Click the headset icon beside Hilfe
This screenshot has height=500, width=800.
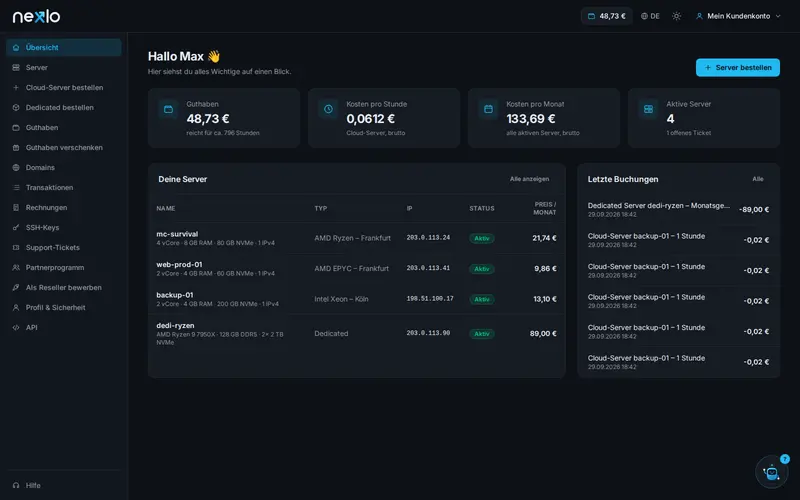click(x=16, y=485)
